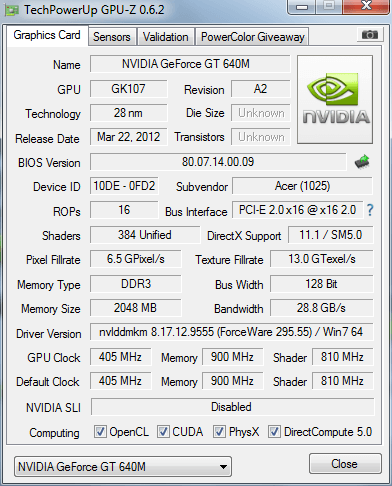This screenshot has width=392, height=486.
Task: Click the BIOS Version field 80.07.14.00.09
Action: [x=218, y=162]
